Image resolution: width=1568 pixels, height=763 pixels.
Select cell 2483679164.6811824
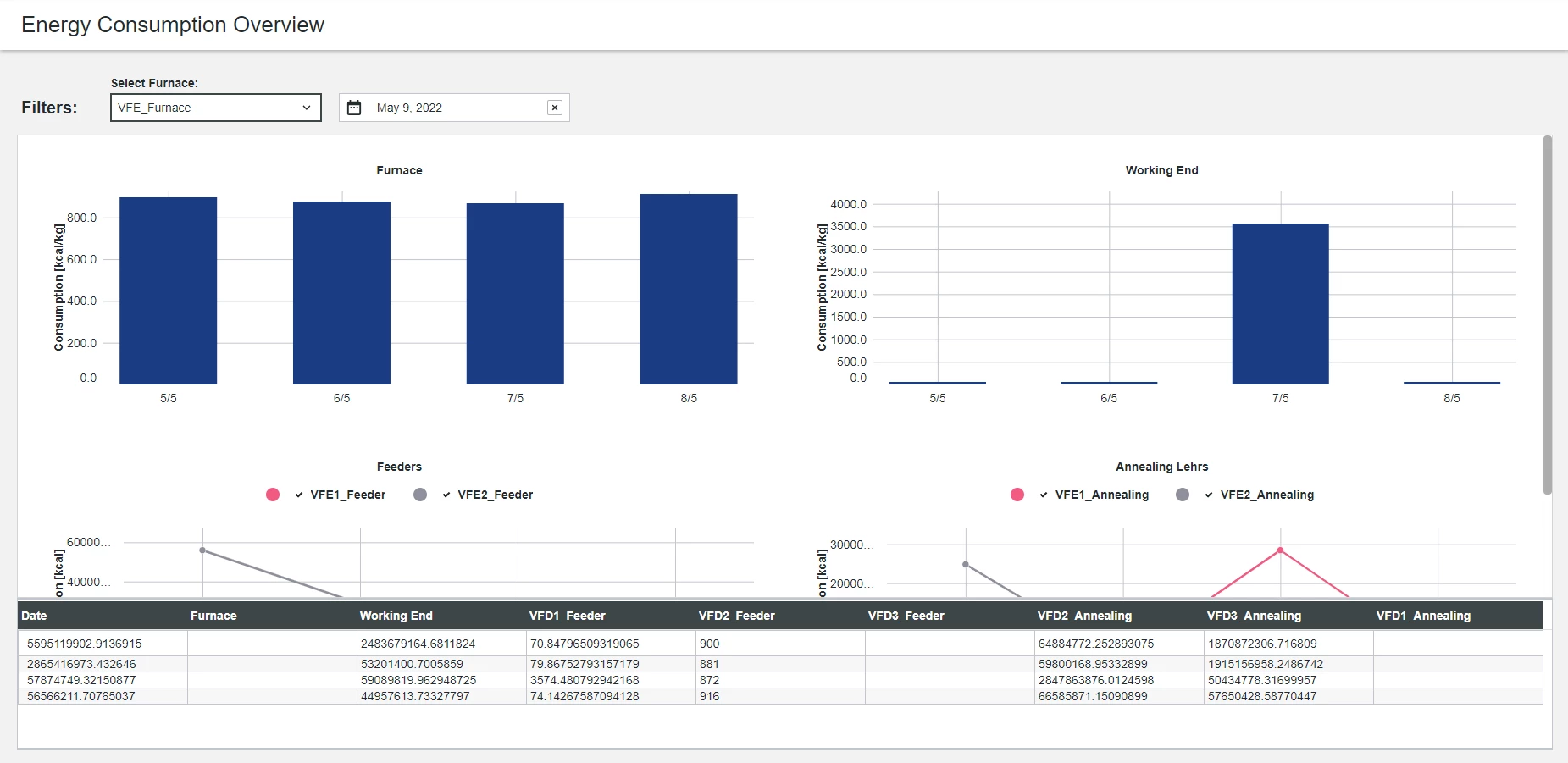(441, 644)
